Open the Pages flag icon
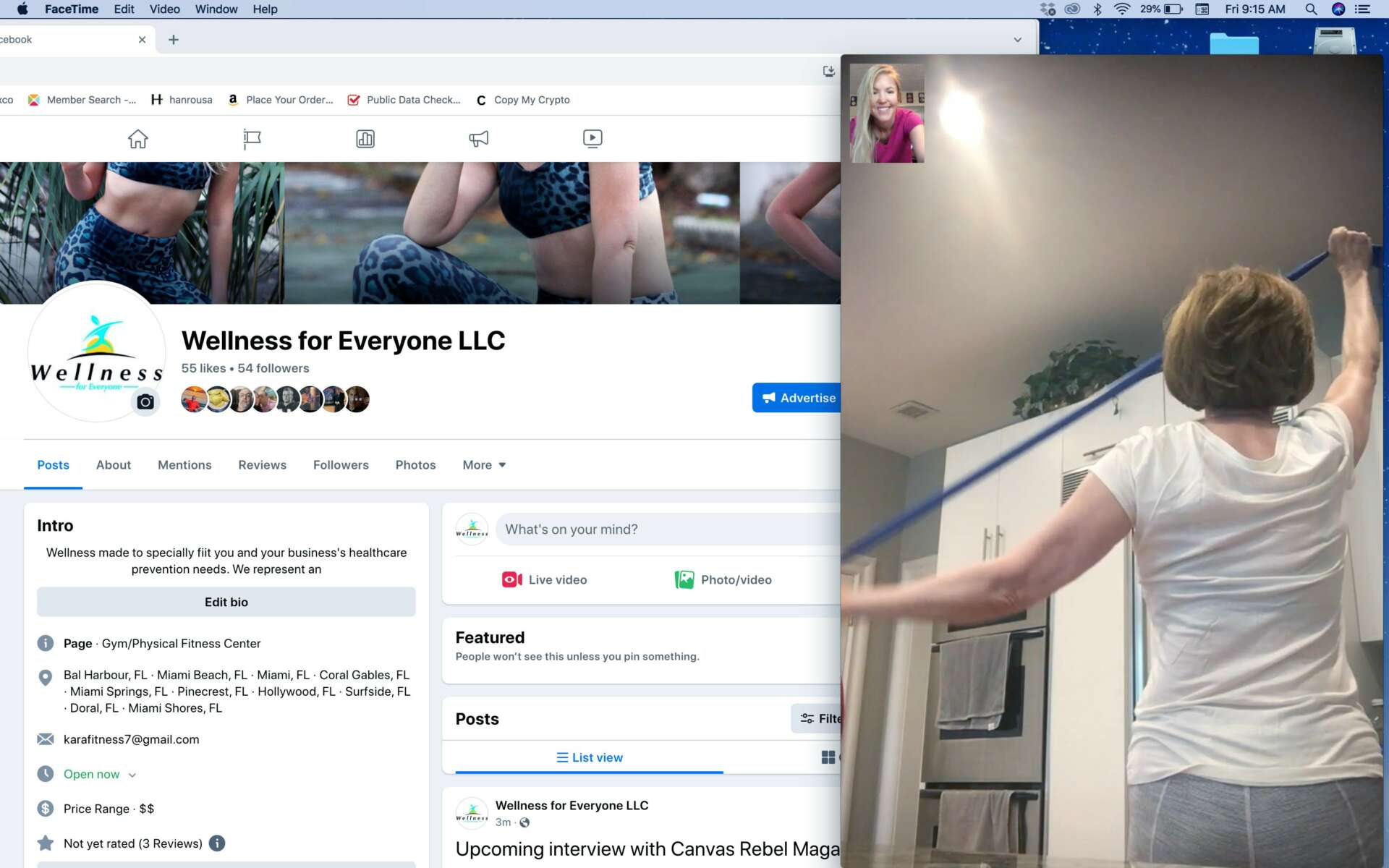This screenshot has width=1389, height=868. 252,139
